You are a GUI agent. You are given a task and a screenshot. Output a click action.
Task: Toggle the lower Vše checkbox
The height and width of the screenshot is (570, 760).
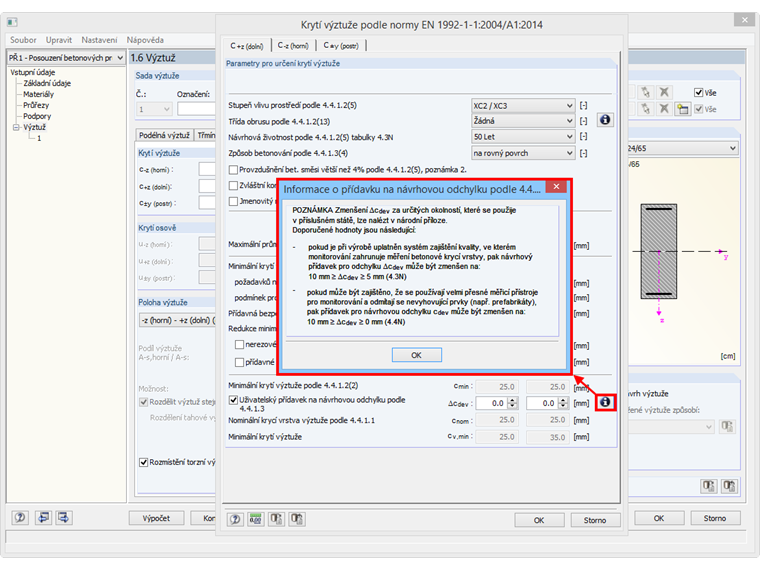tap(698, 109)
